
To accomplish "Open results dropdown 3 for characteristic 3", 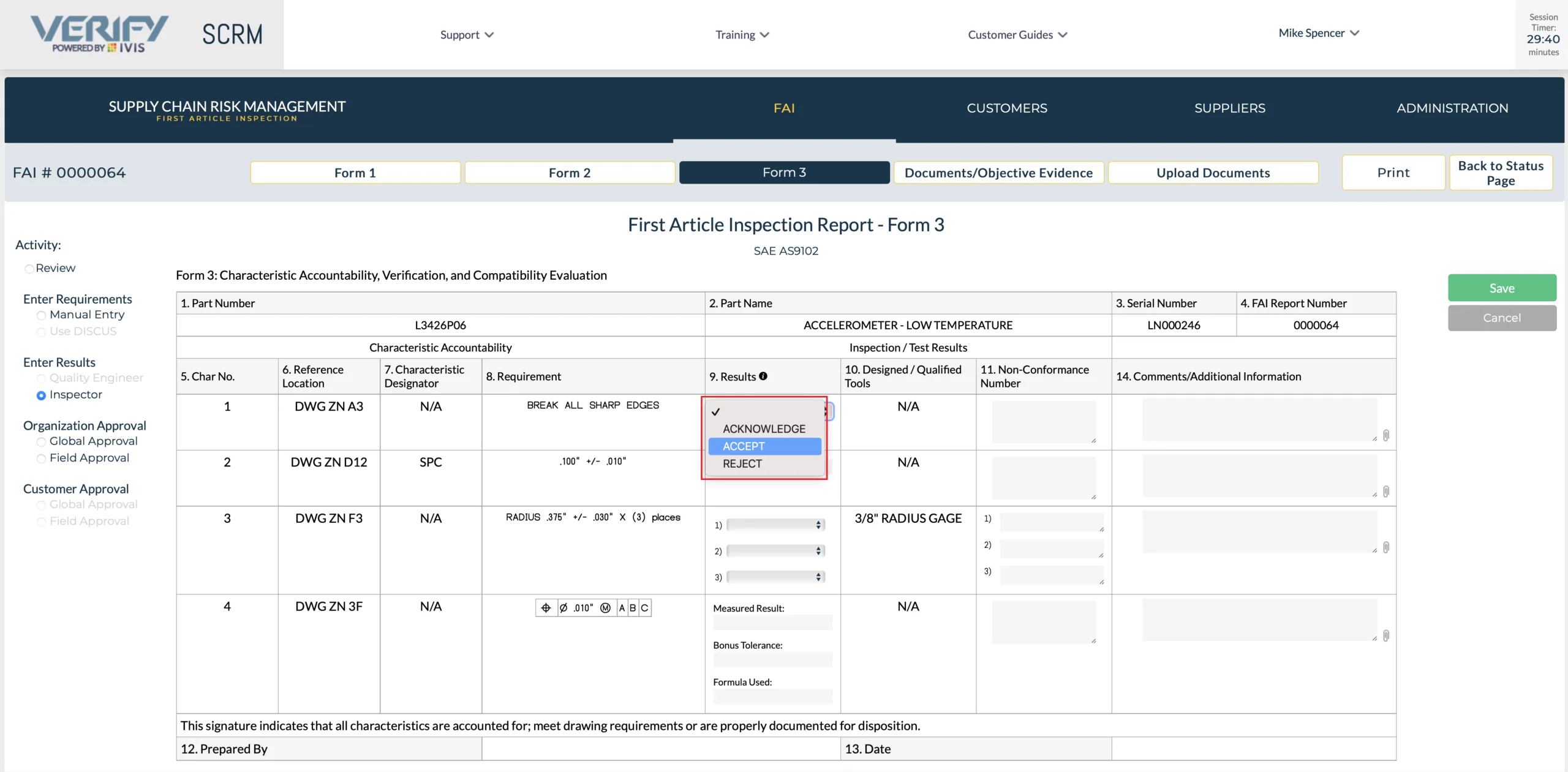I will click(775, 577).
